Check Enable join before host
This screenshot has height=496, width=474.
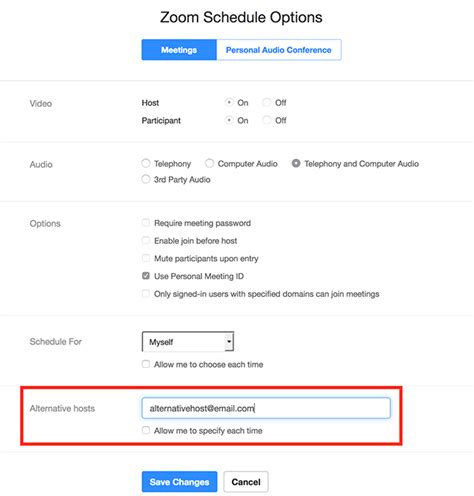tap(146, 240)
